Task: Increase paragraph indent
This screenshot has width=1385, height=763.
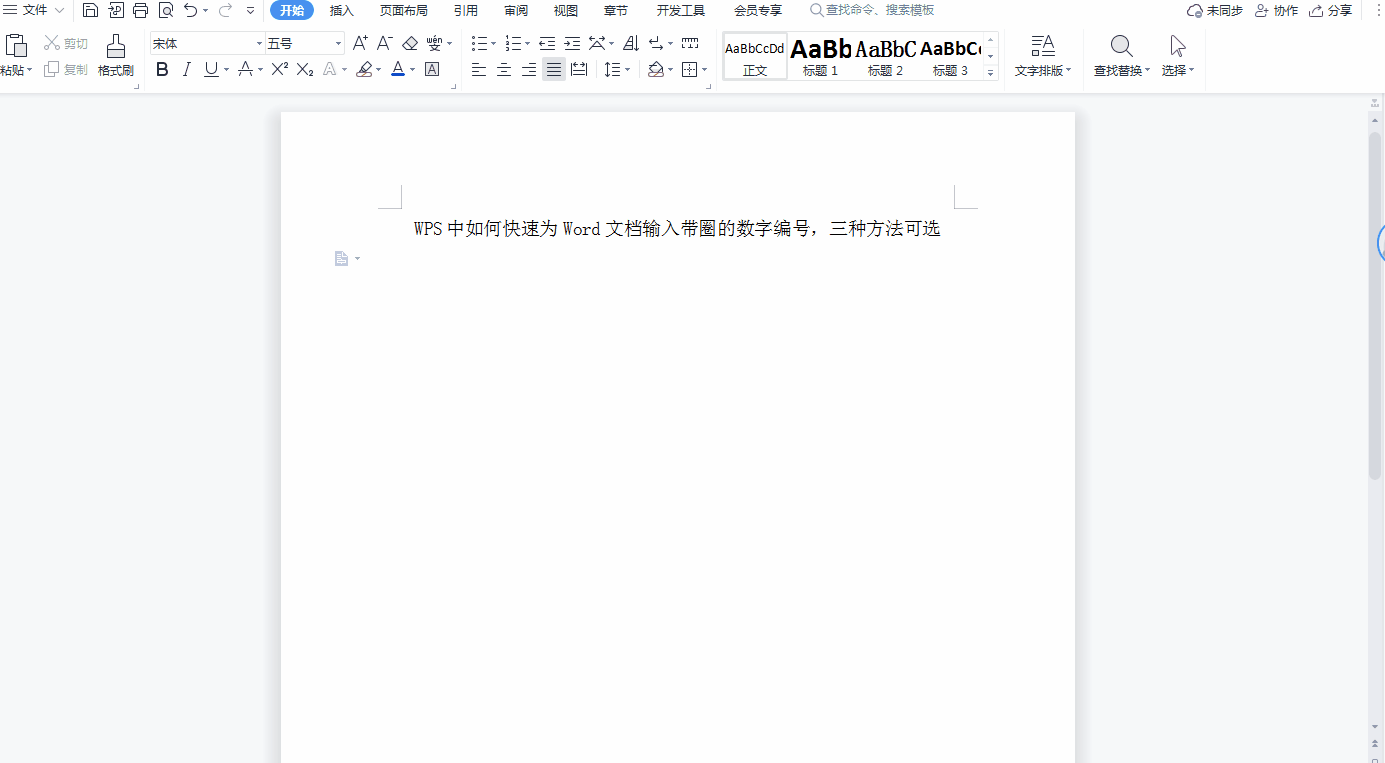Action: click(x=572, y=43)
